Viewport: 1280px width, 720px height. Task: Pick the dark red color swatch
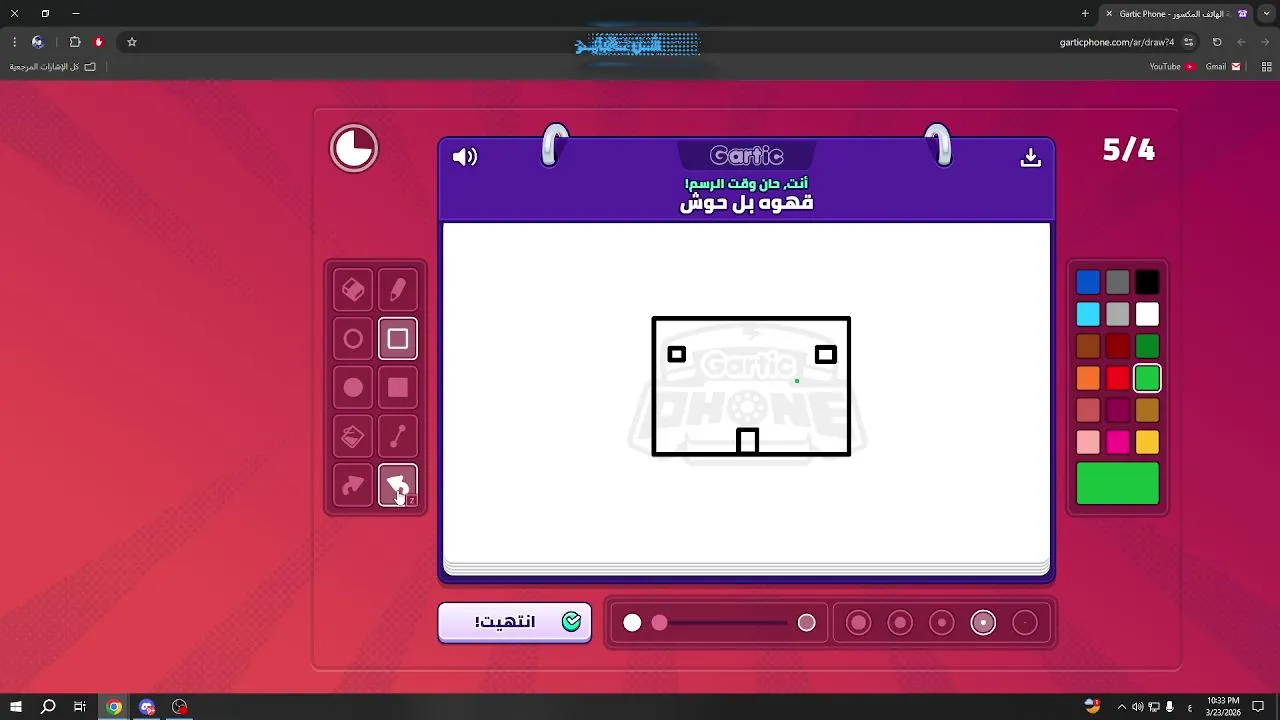(1118, 347)
